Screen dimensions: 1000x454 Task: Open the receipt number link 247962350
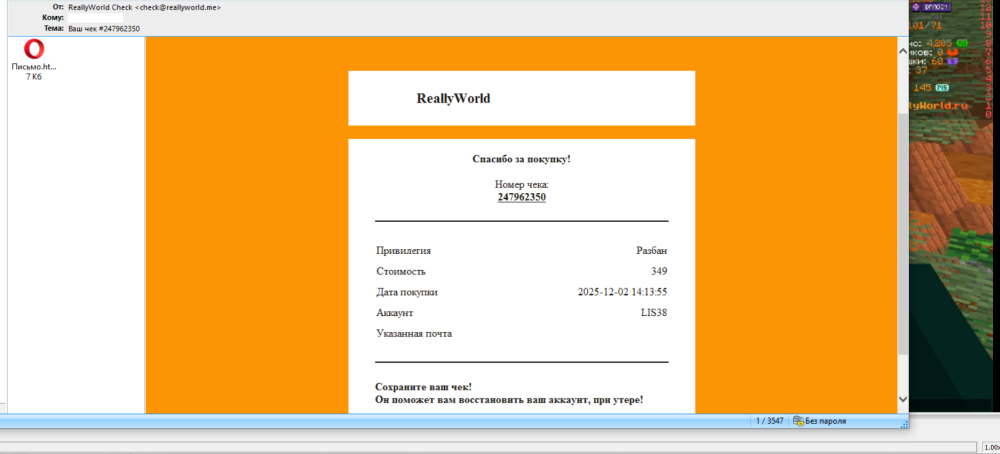coord(521,197)
